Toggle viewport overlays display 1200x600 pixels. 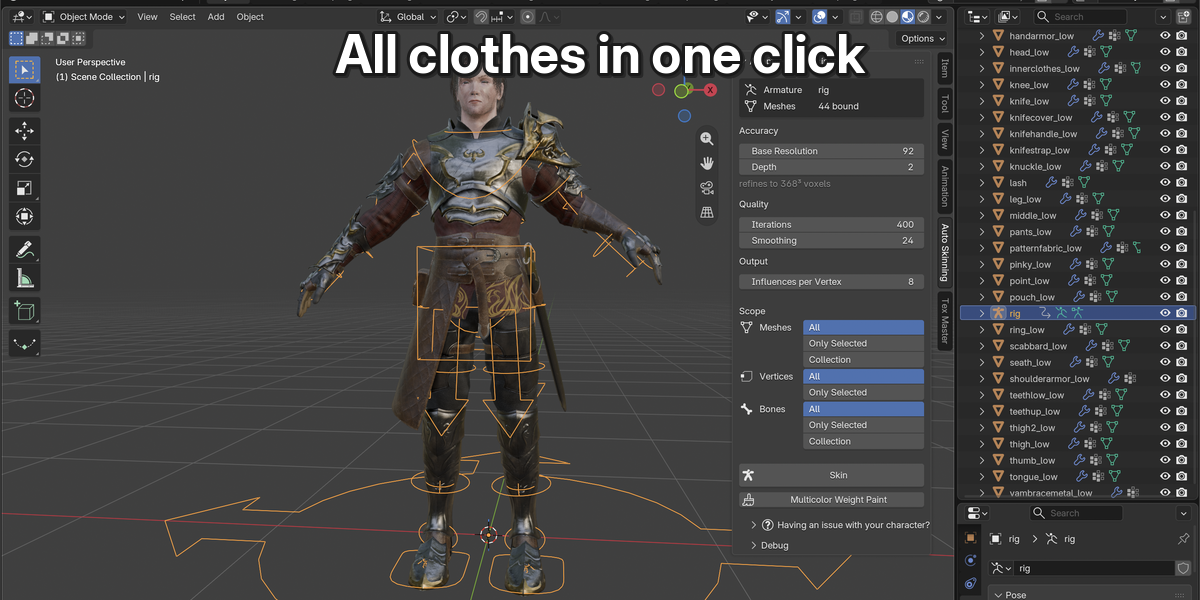(x=819, y=17)
